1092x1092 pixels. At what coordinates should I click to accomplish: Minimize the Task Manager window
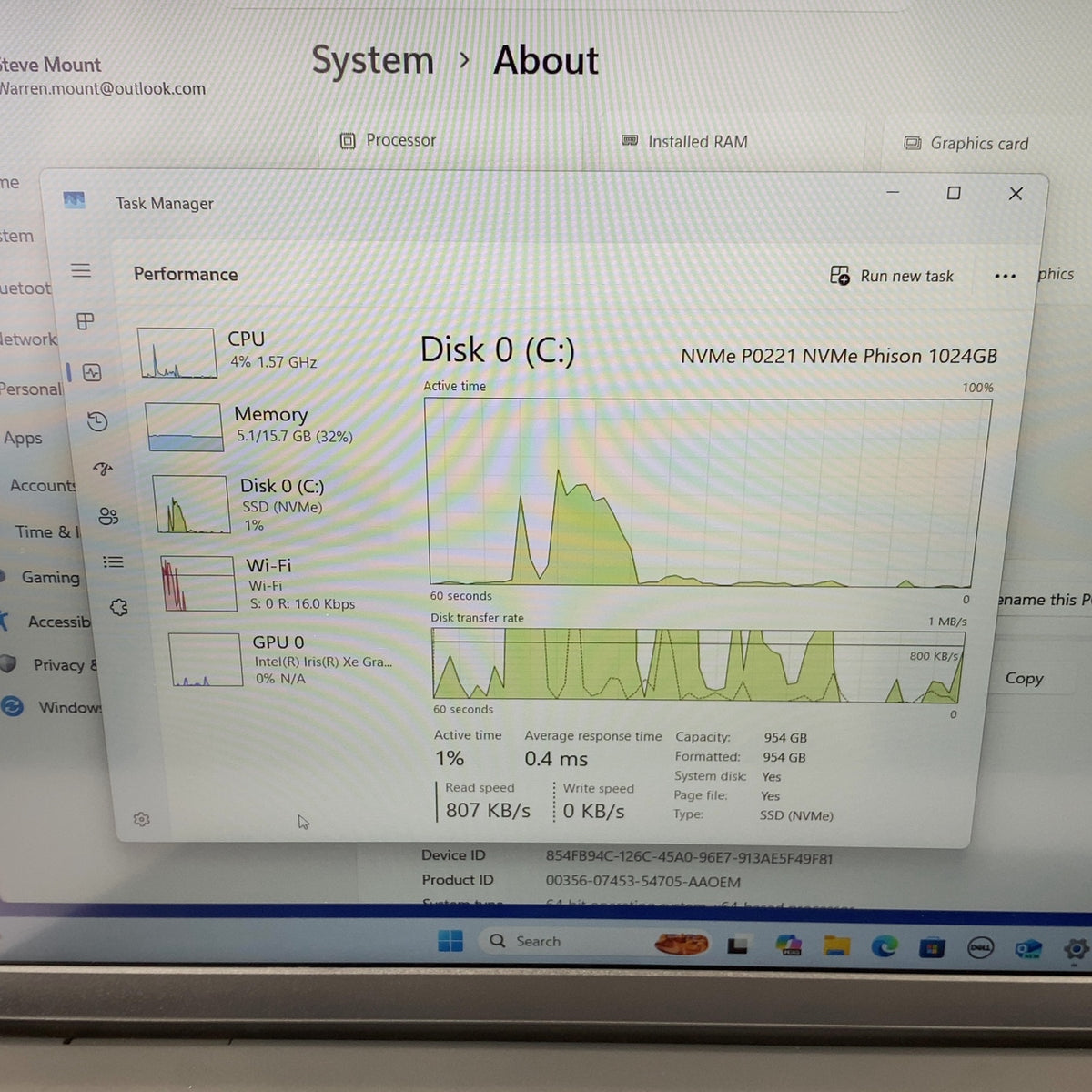pyautogui.click(x=893, y=192)
